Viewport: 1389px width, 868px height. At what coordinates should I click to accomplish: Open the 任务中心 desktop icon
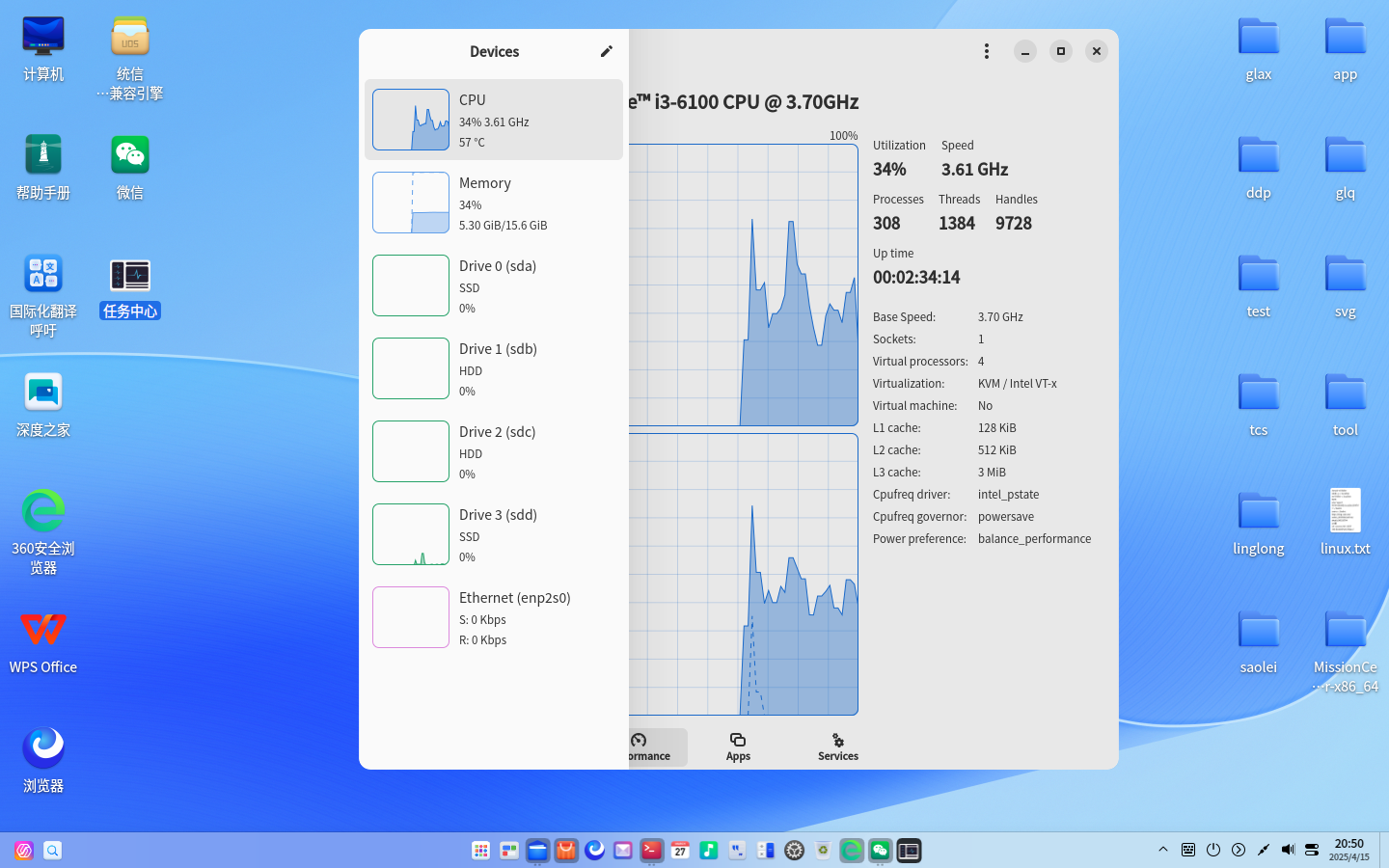coord(130,287)
